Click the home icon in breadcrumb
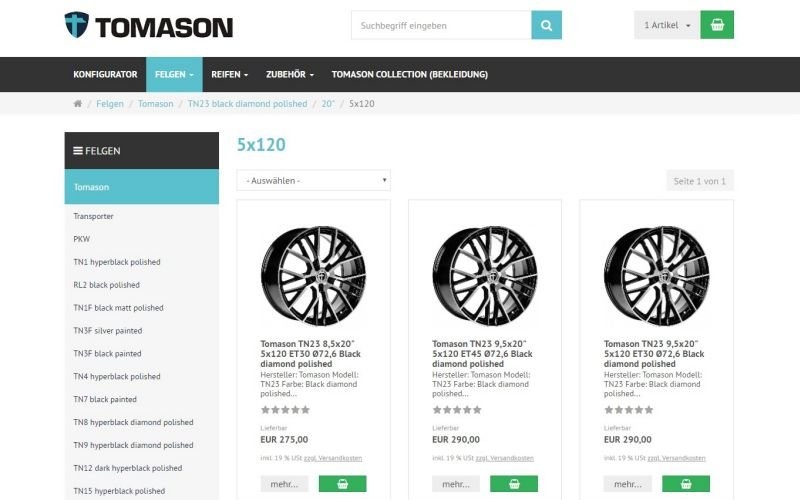 (78, 104)
